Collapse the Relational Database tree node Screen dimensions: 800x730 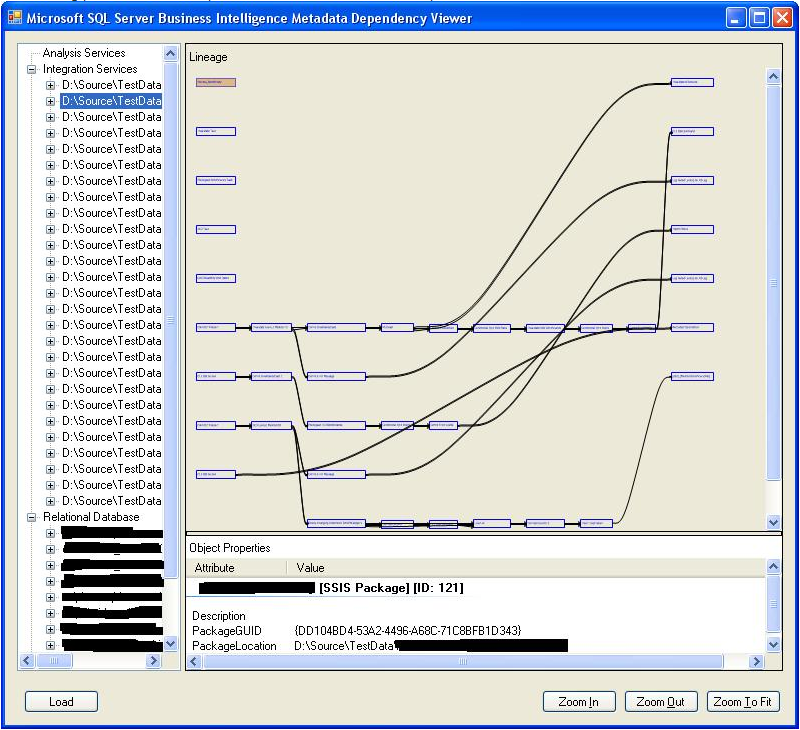(32, 517)
